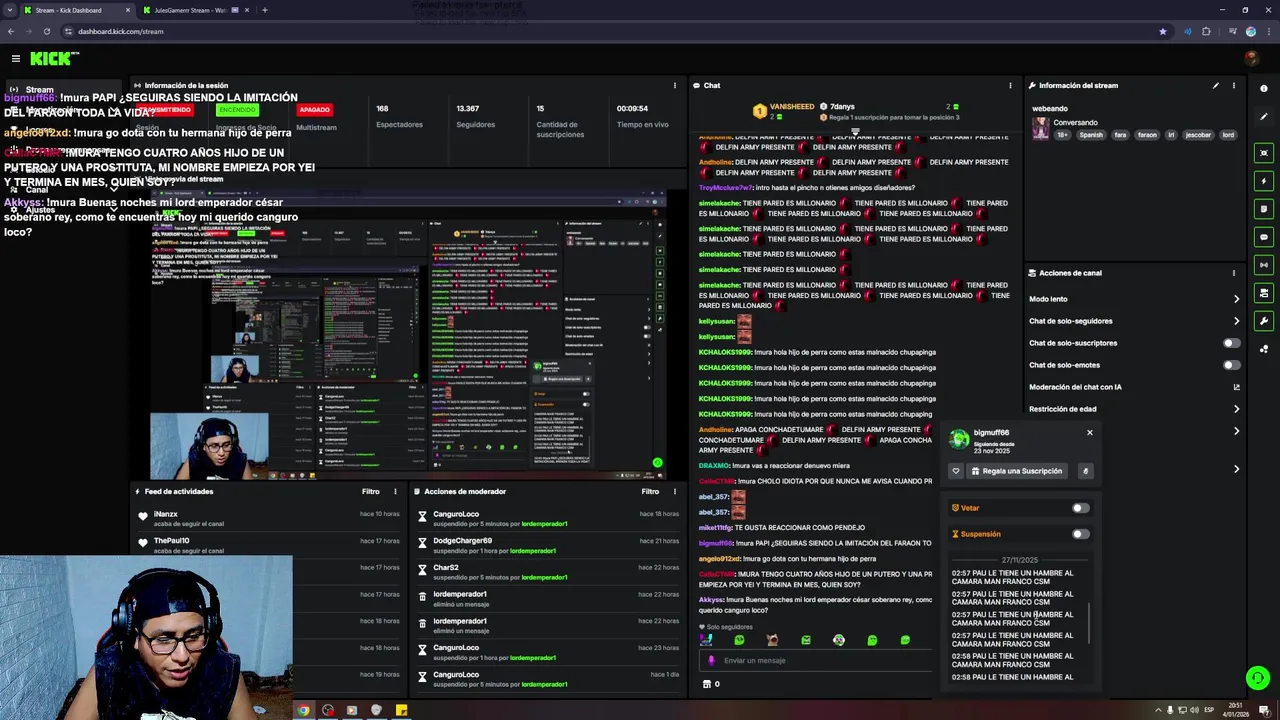Image resolution: width=1280 pixels, height=720 pixels.
Task: Select the jescobar tag chip
Action: (1198, 135)
